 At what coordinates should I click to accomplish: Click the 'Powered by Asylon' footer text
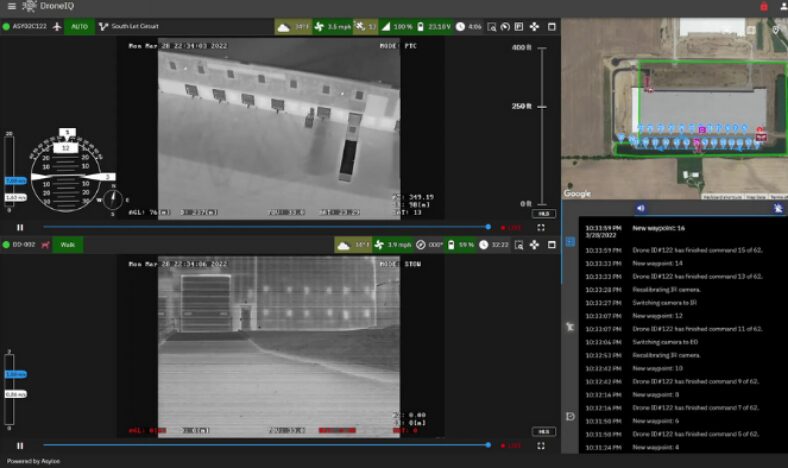pyautogui.click(x=33, y=461)
